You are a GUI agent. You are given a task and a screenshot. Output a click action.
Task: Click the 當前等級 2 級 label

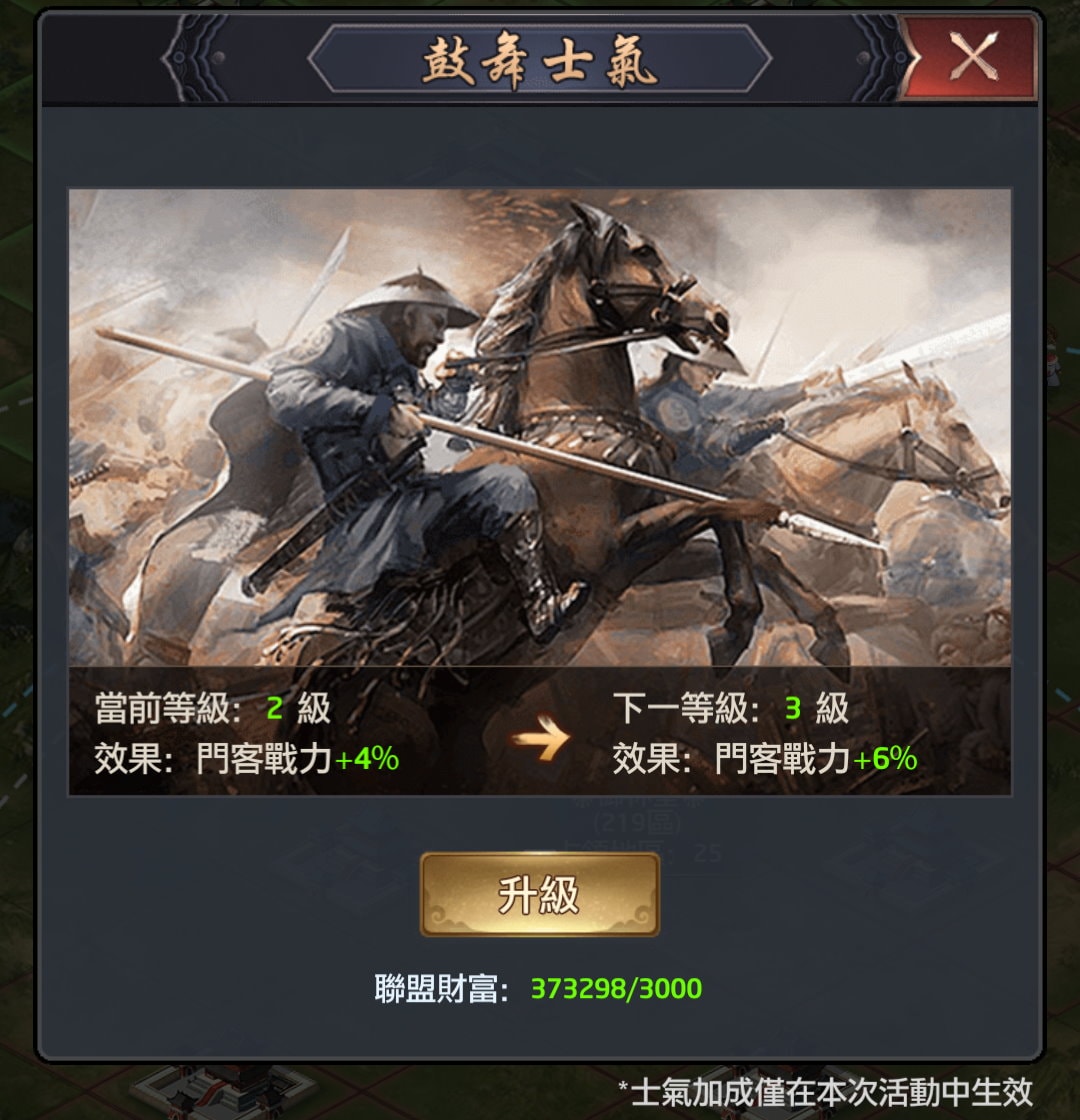pyautogui.click(x=212, y=709)
